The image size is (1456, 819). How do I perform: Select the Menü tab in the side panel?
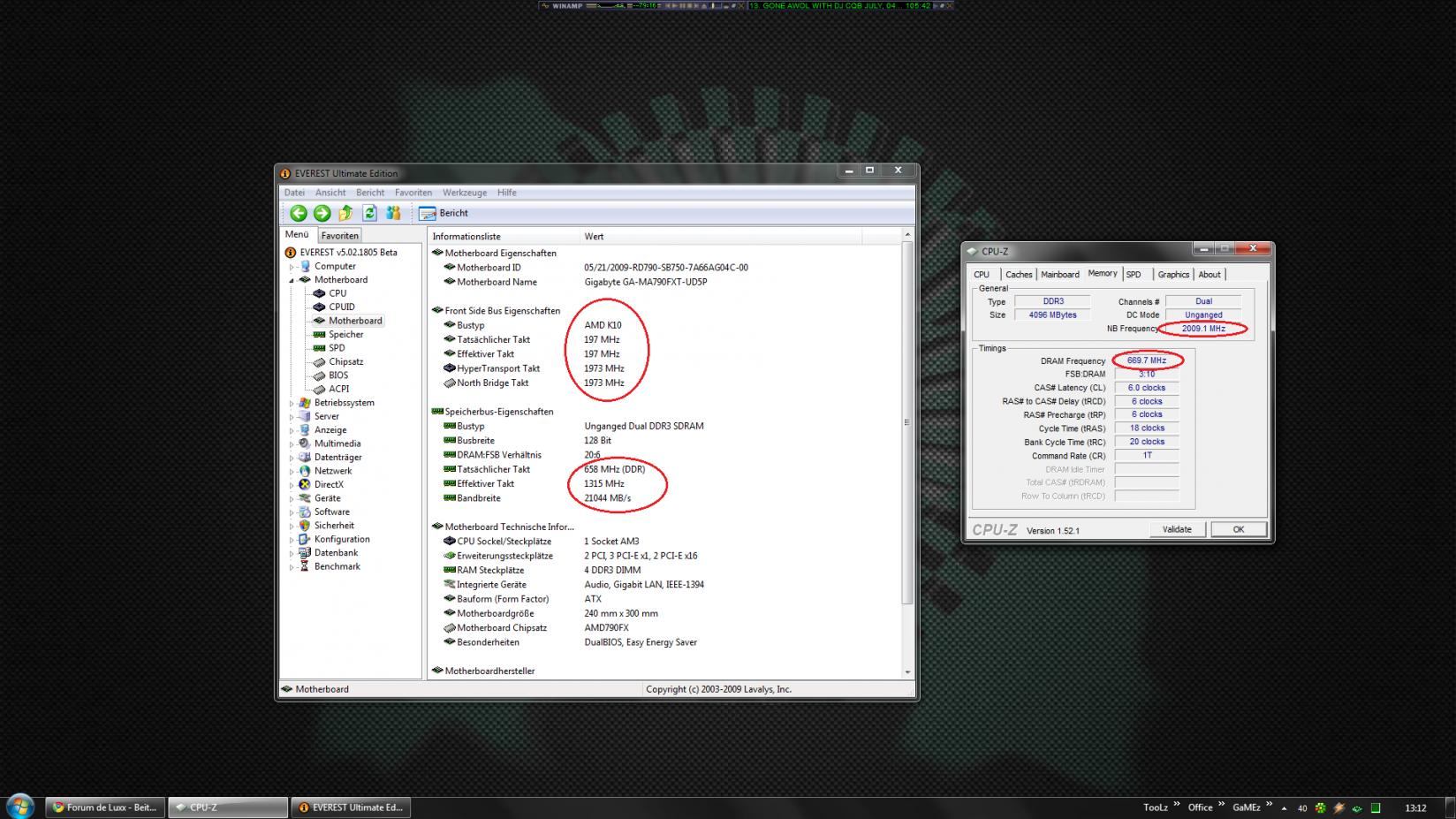pyautogui.click(x=297, y=235)
